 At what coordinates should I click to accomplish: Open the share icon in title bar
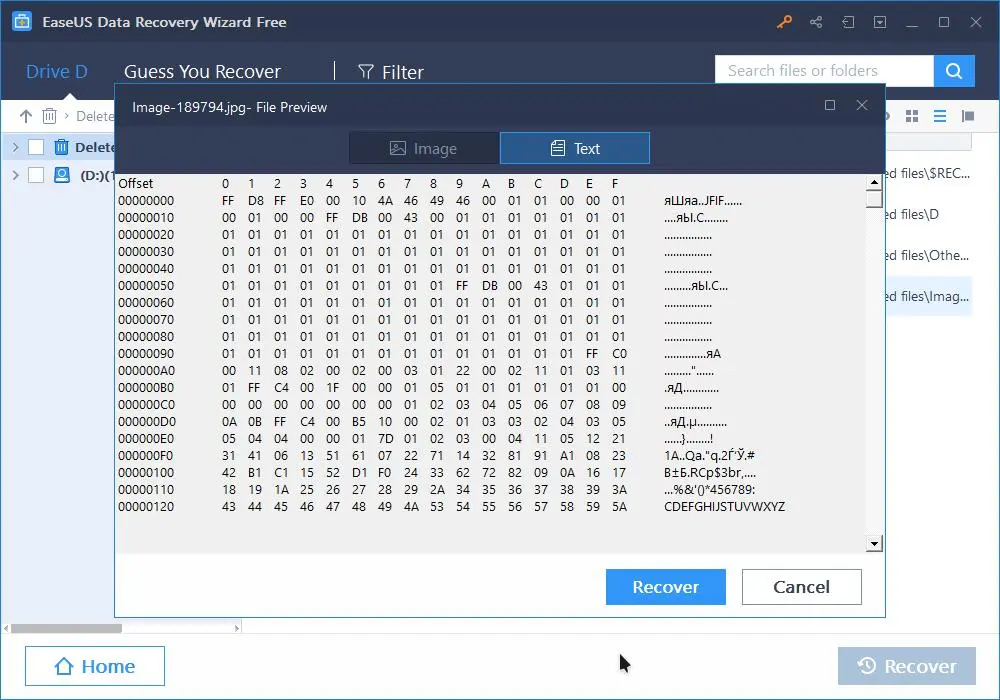816,22
